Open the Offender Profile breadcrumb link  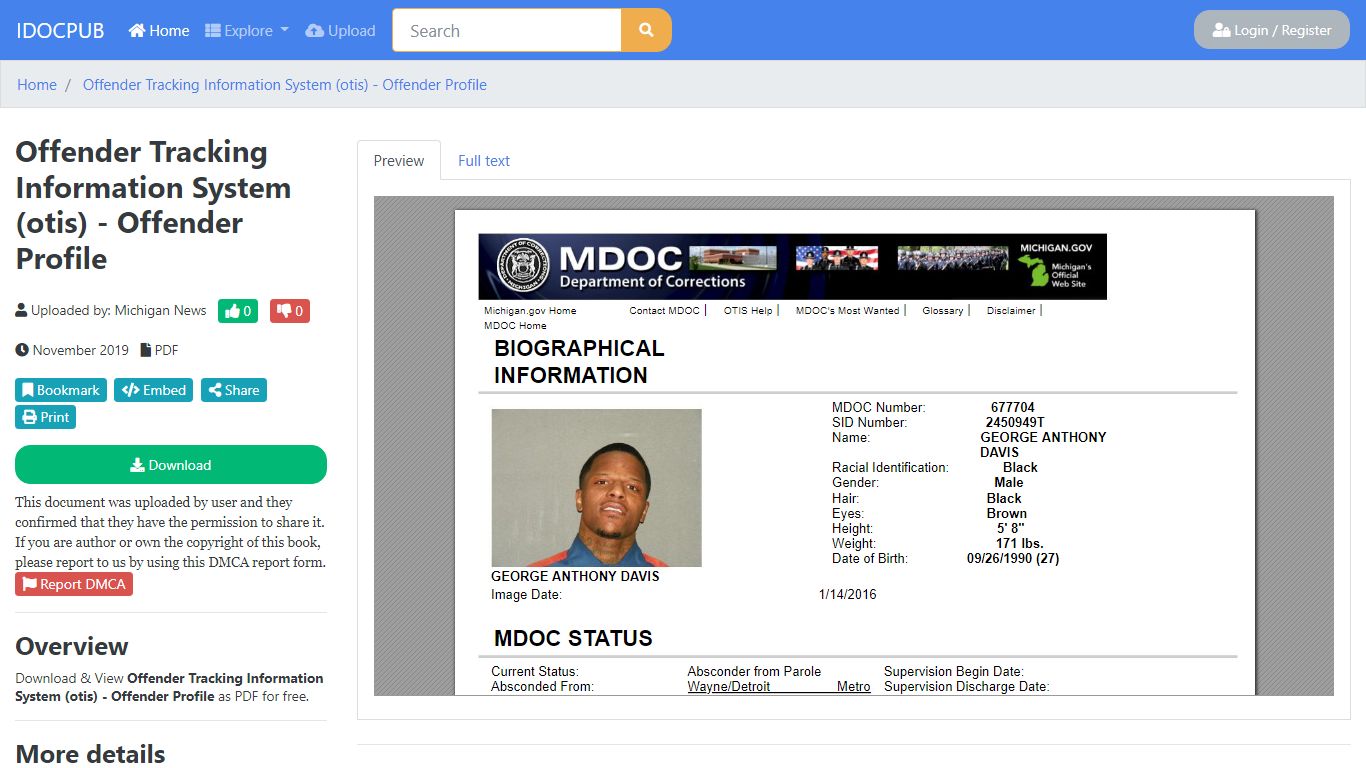pyautogui.click(x=285, y=85)
